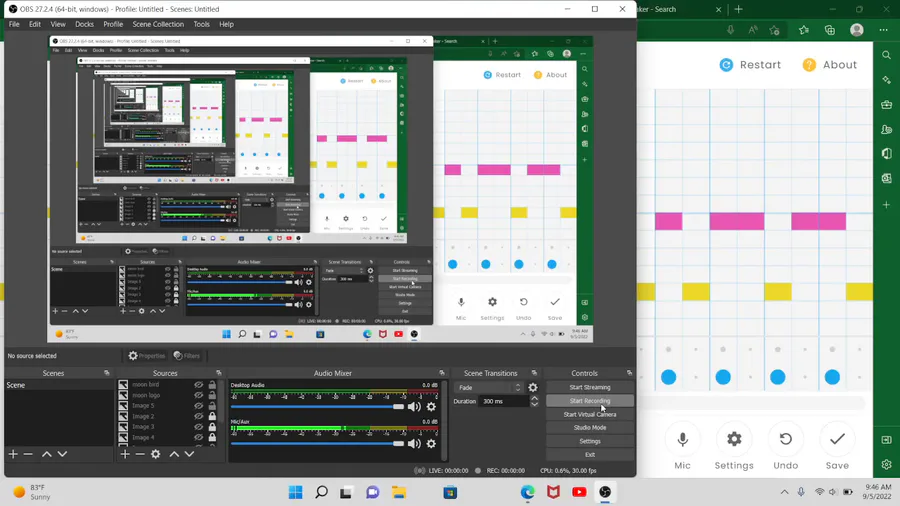Viewport: 900px width, 506px height.
Task: Adjust the Desktop Audio volume slider
Action: [x=317, y=407]
